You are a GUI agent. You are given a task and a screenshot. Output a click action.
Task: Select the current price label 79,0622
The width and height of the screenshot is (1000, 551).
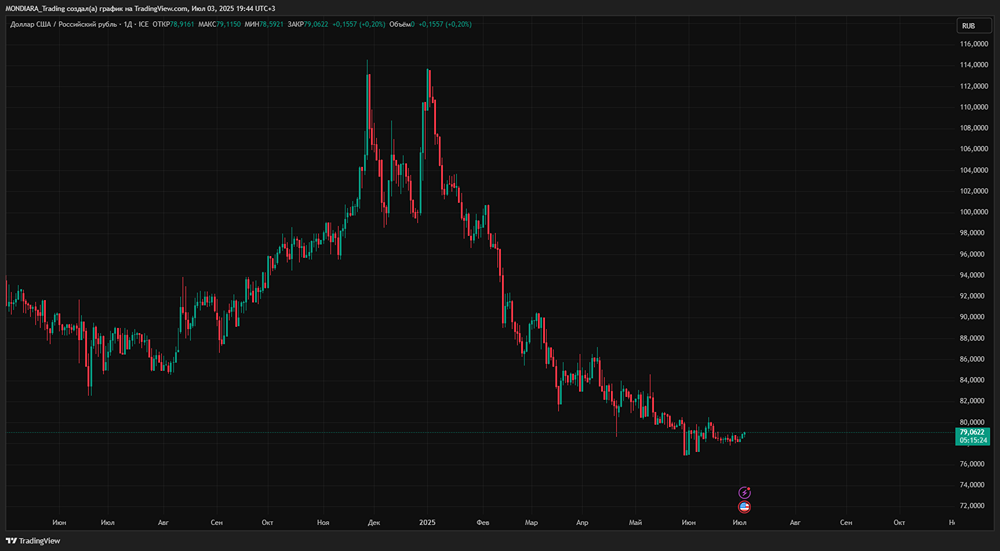point(973,432)
